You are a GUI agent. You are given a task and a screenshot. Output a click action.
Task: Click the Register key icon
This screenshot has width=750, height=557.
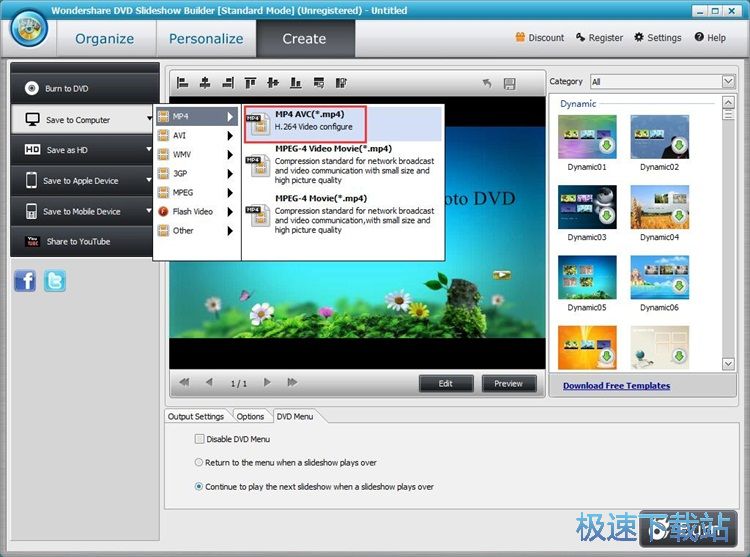(x=580, y=37)
